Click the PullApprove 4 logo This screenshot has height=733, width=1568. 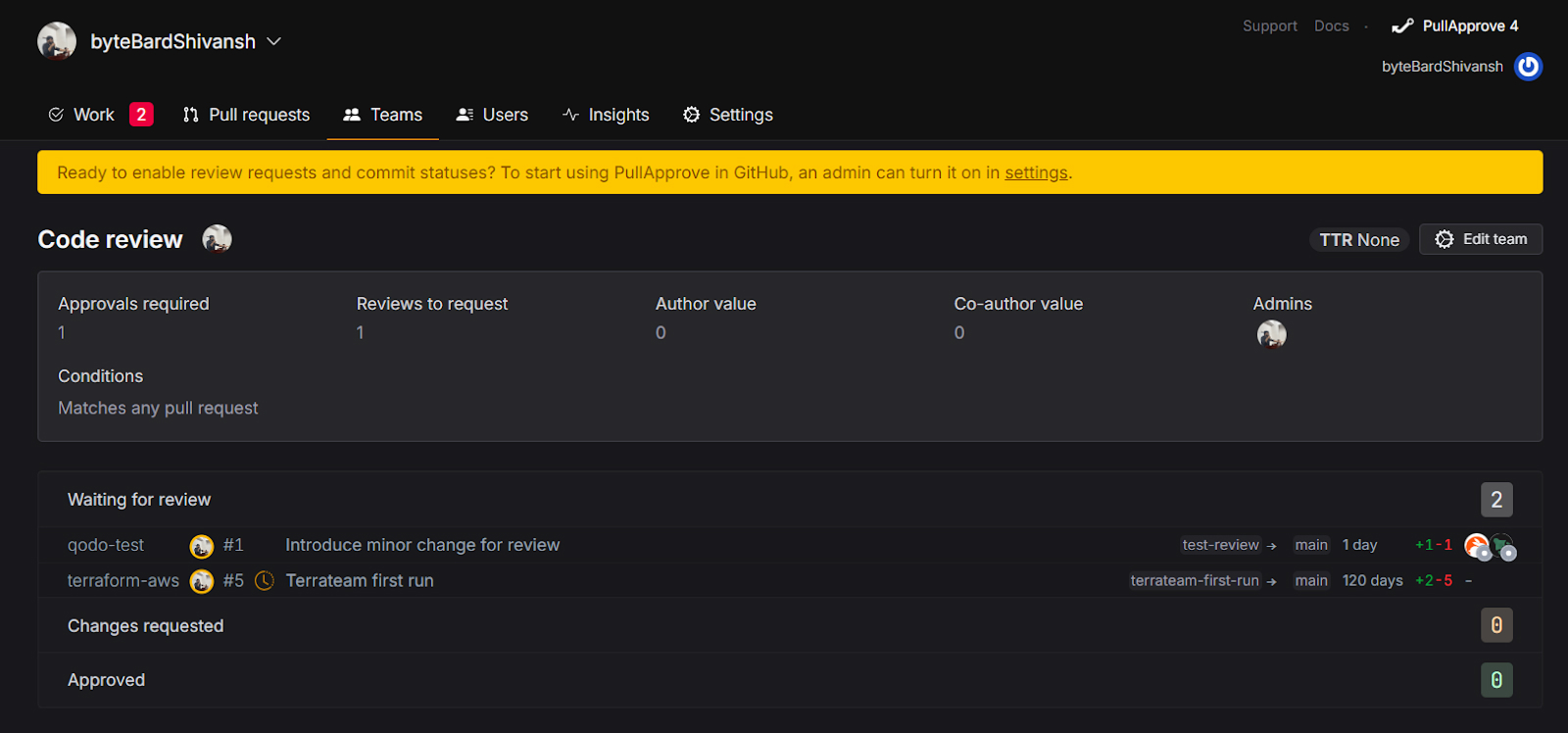coord(1455,25)
